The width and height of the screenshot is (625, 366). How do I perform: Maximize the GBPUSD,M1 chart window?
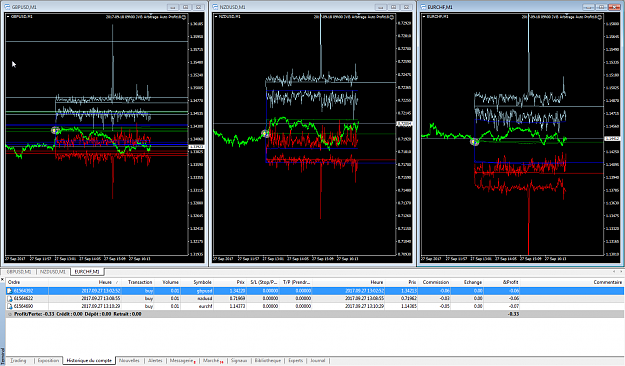[x=186, y=7]
